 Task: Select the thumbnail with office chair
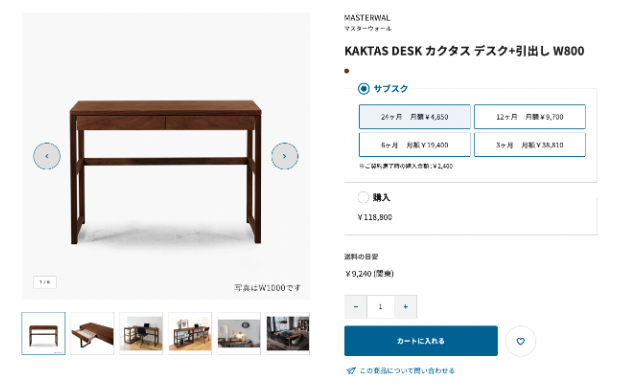(141, 333)
